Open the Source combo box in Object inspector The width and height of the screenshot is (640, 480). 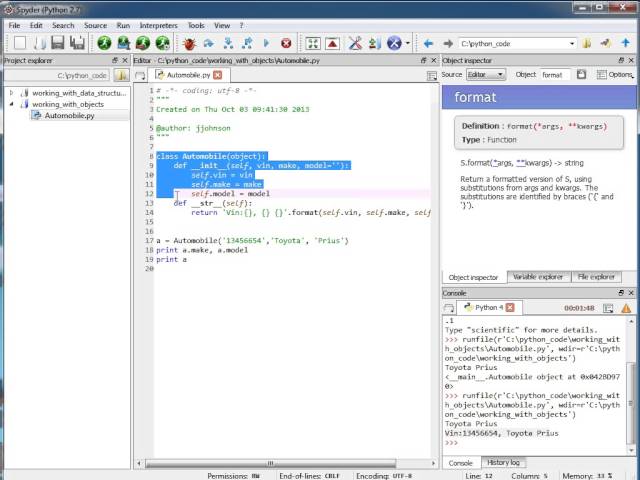coord(486,75)
